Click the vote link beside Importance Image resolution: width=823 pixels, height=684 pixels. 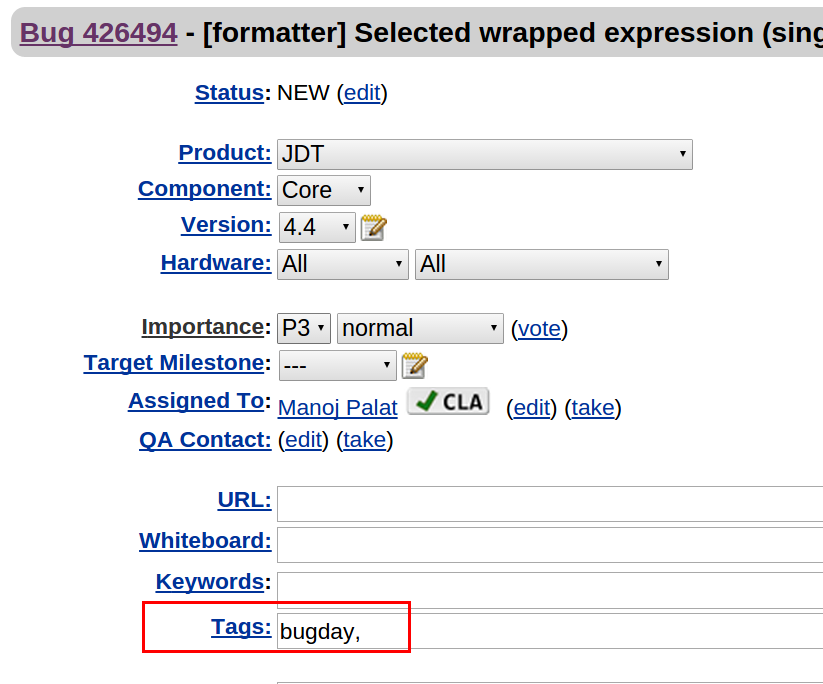pos(539,328)
